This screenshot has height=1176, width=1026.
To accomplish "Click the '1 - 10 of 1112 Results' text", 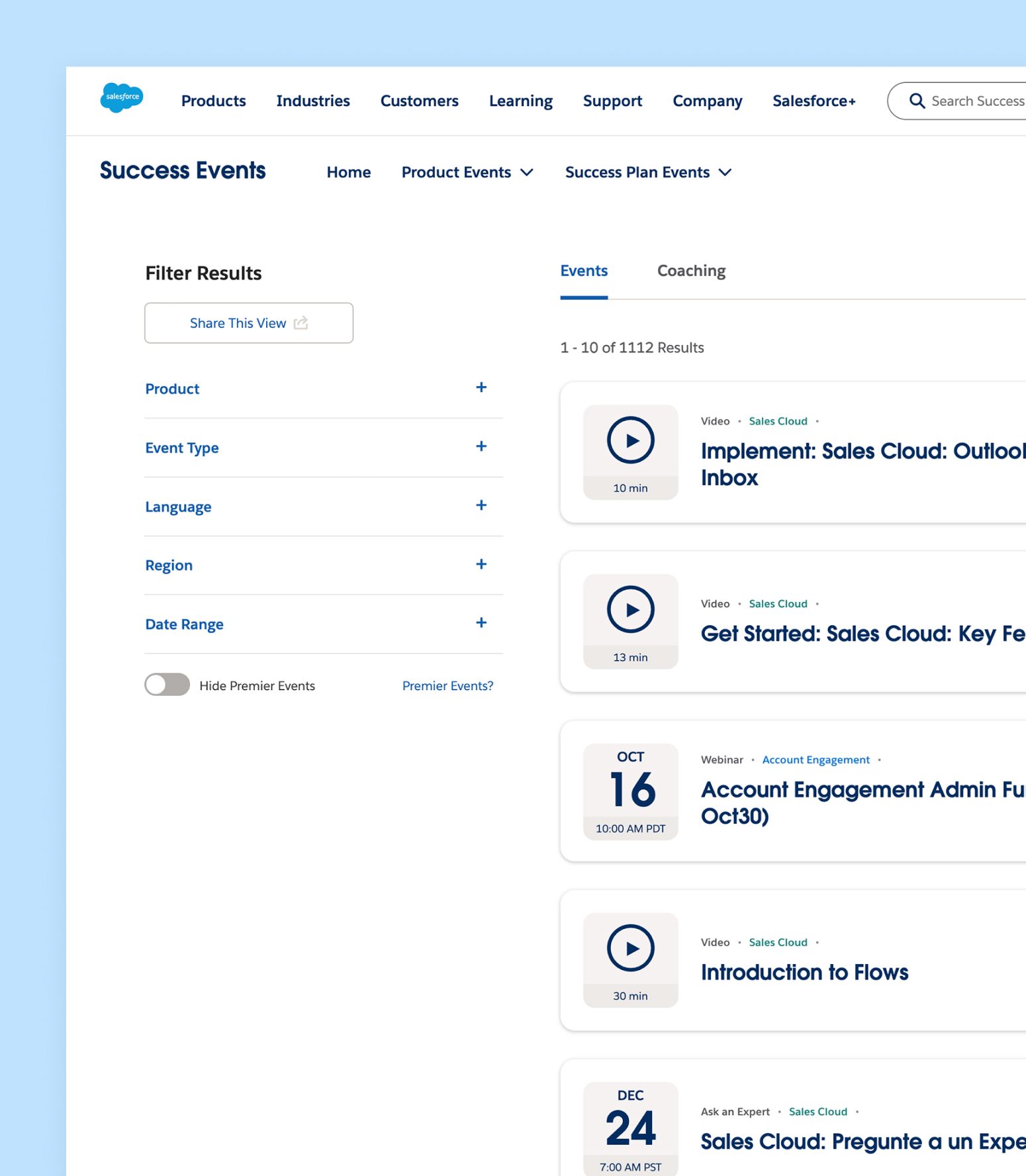I will [x=632, y=348].
